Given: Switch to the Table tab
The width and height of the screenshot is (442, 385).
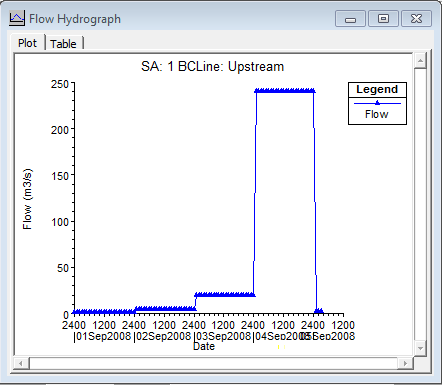Looking at the screenshot, I should [x=64, y=44].
